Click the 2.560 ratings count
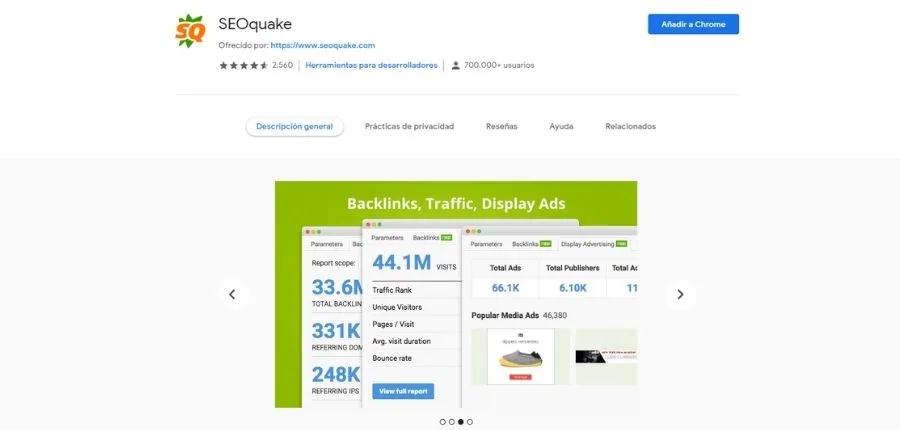Viewport: 900px width, 430px height. (x=282, y=65)
